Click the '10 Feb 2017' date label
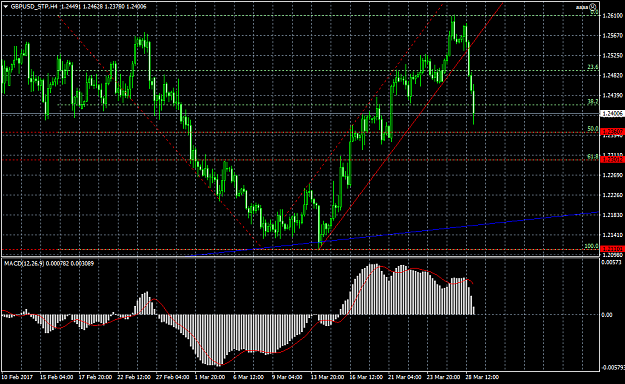 [x=17, y=377]
